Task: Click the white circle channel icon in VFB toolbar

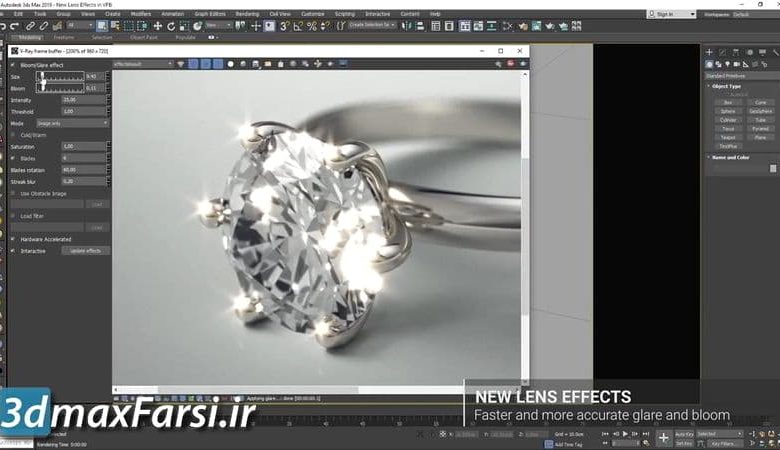Action: tap(230, 64)
